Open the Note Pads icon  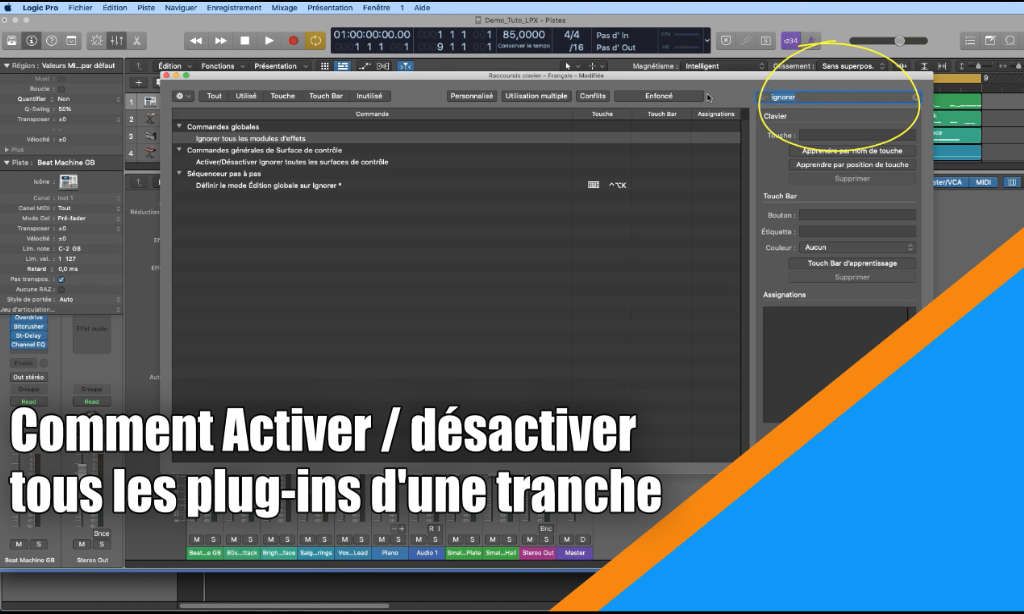(x=990, y=40)
